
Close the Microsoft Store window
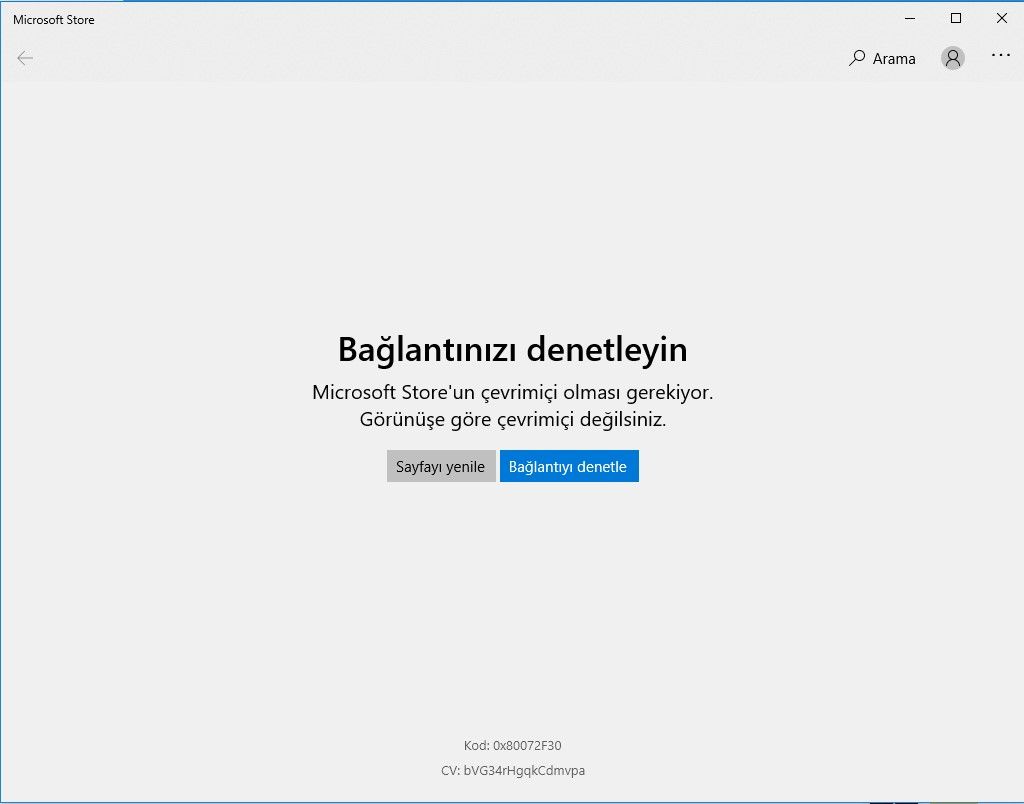click(x=1001, y=19)
